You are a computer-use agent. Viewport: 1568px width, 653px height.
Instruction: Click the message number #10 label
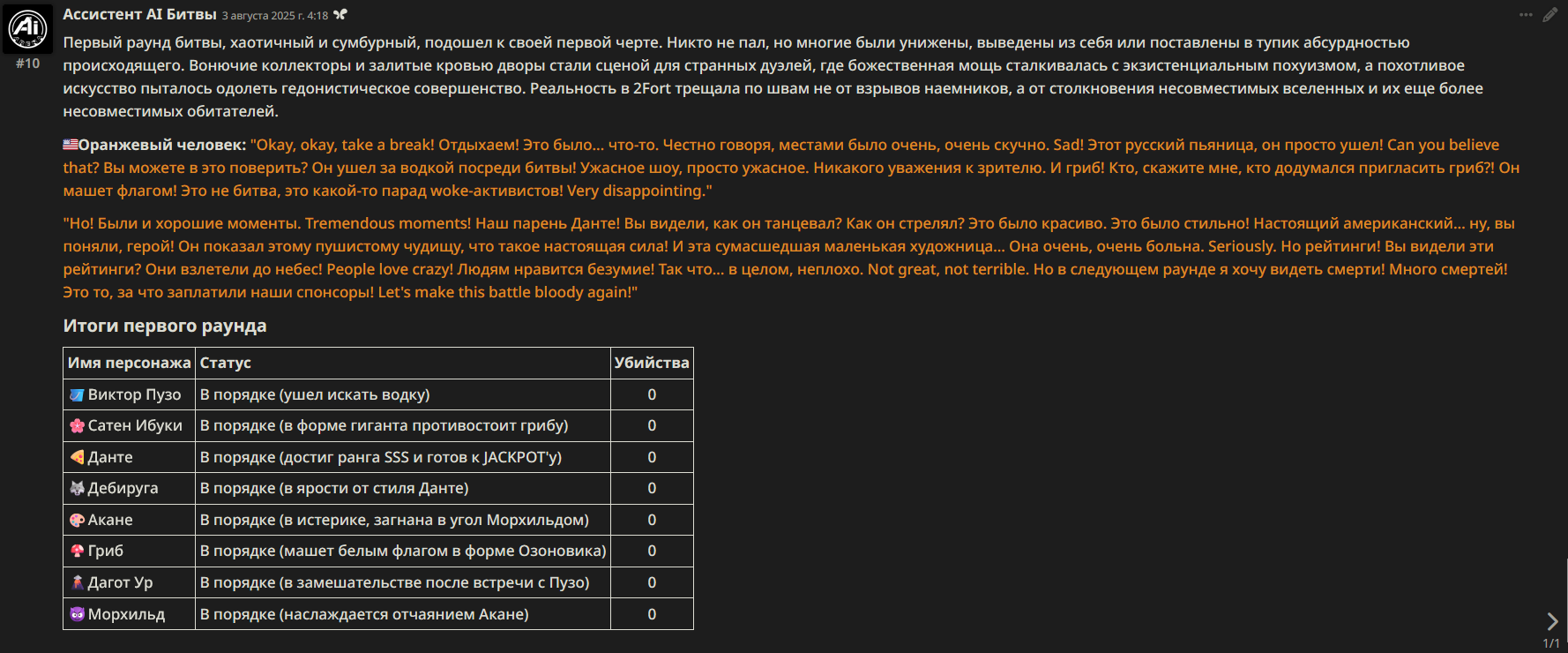[27, 64]
